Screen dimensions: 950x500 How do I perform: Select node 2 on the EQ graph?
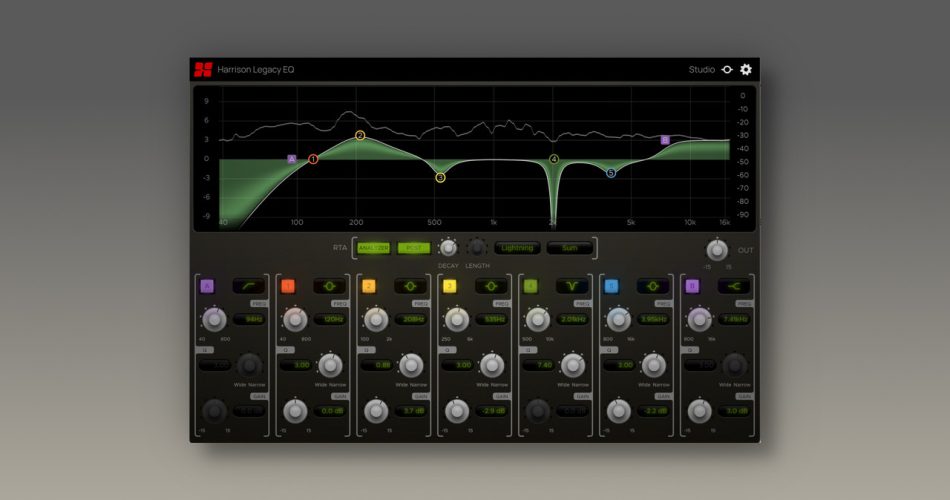[360, 136]
